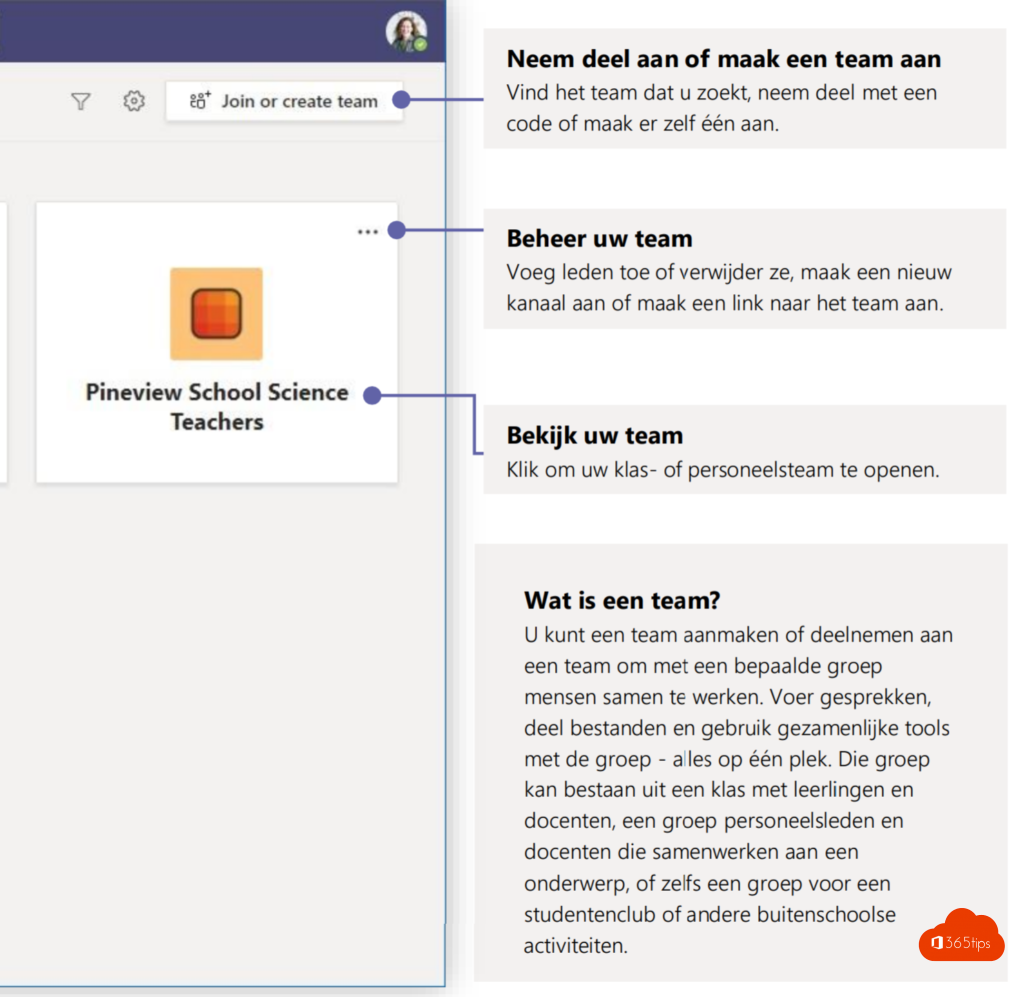Click purple dot on Join or create button
The width and height of the screenshot is (1024, 997).
pos(401,99)
